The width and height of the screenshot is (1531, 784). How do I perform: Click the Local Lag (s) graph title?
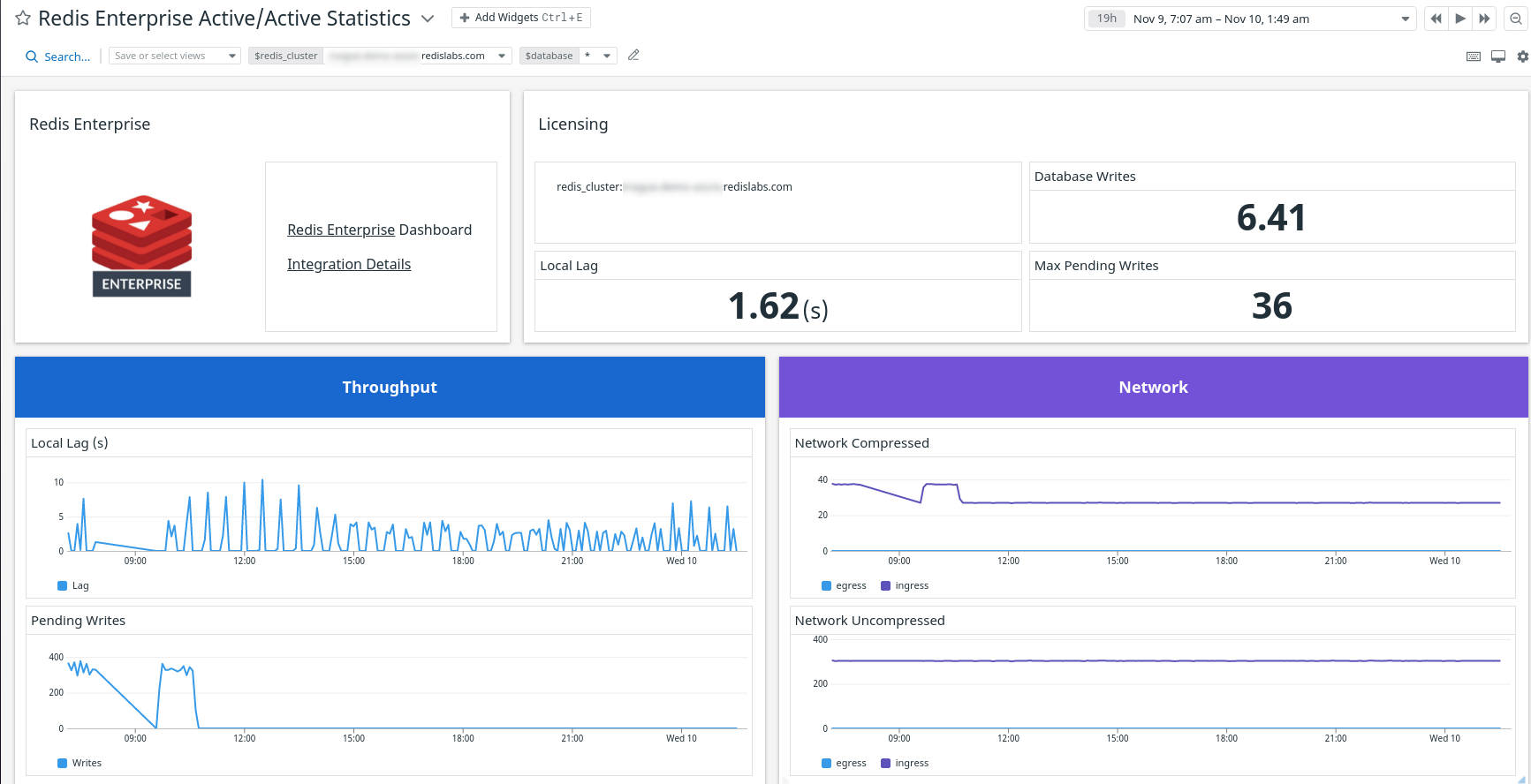pos(70,443)
